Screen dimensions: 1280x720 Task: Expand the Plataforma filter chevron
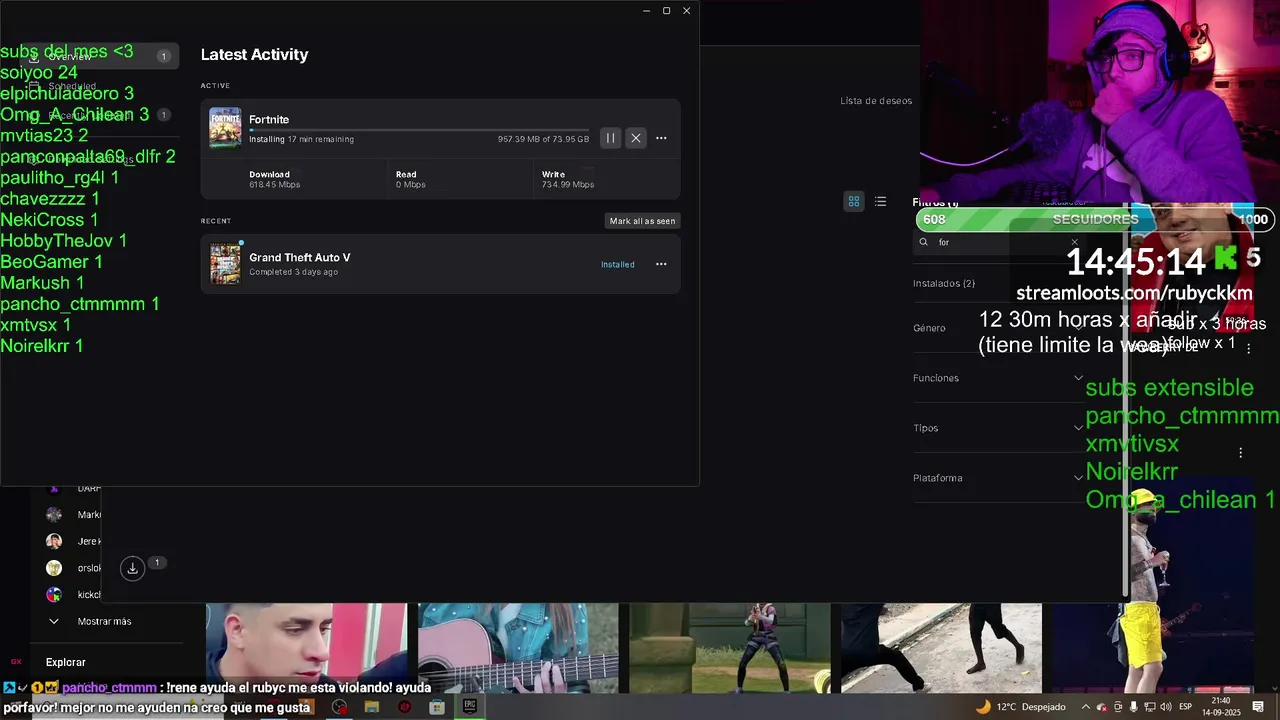(1078, 478)
